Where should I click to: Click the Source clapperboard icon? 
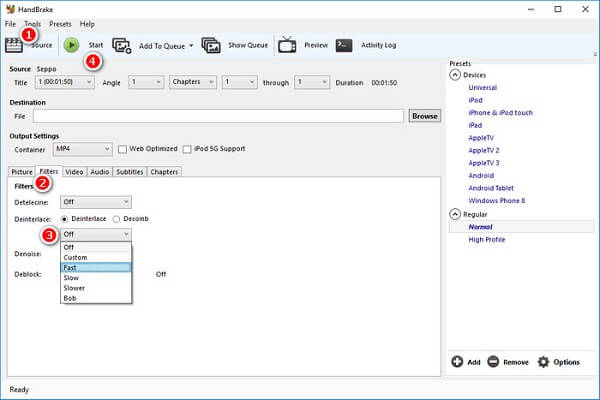pyautogui.click(x=14, y=45)
